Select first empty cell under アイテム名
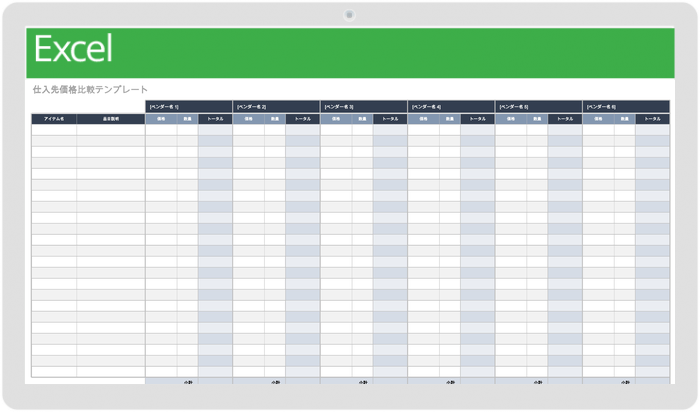The height and width of the screenshot is (412, 700). pyautogui.click(x=54, y=130)
